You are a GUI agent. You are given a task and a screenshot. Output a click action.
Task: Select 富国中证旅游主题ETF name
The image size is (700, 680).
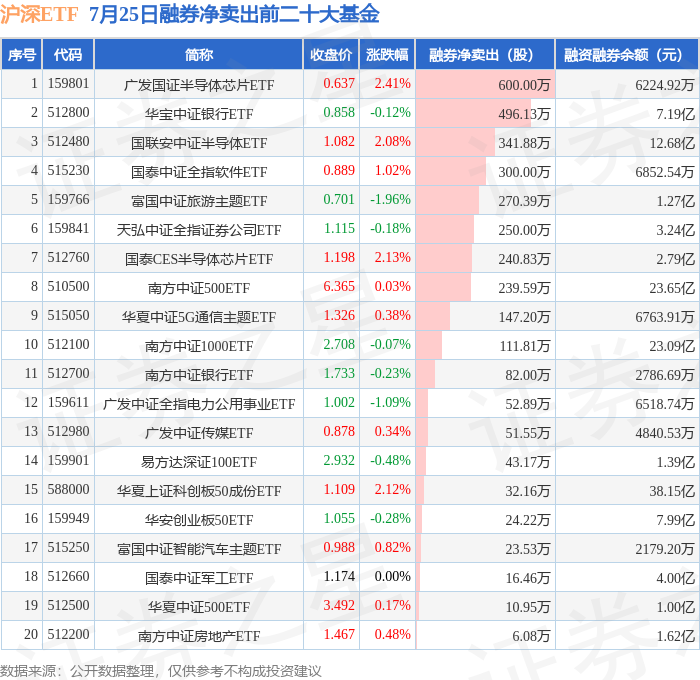click(199, 200)
